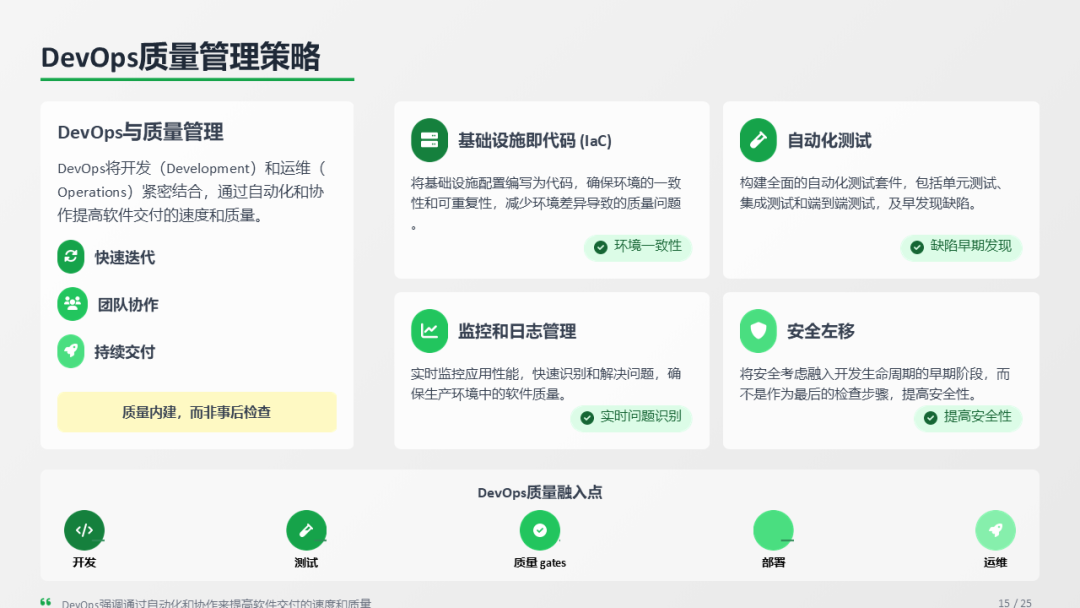Click the DevOps质量管理策略 slide title

pyautogui.click(x=181, y=57)
